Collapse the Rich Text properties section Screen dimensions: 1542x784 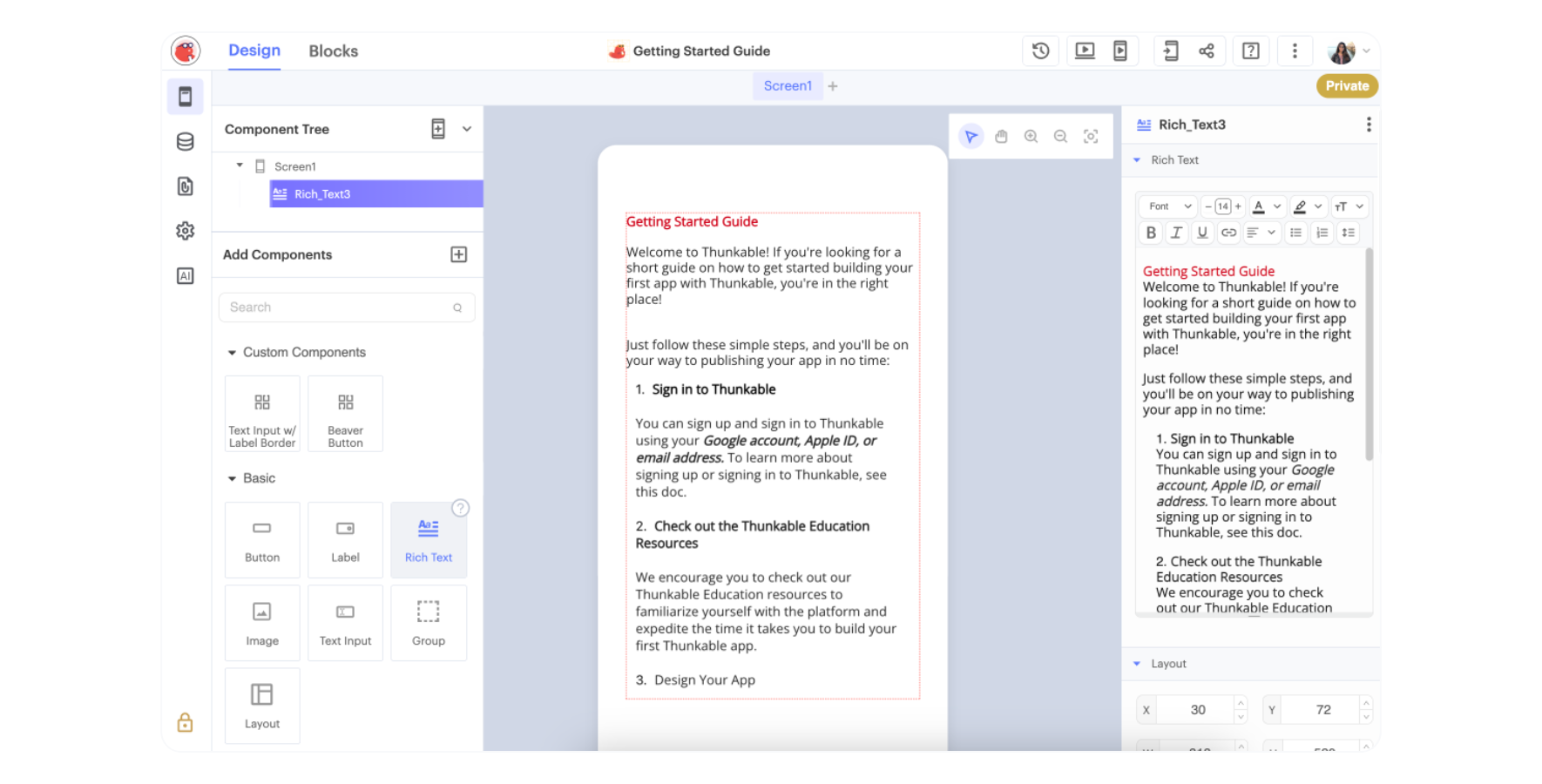[x=1137, y=160]
